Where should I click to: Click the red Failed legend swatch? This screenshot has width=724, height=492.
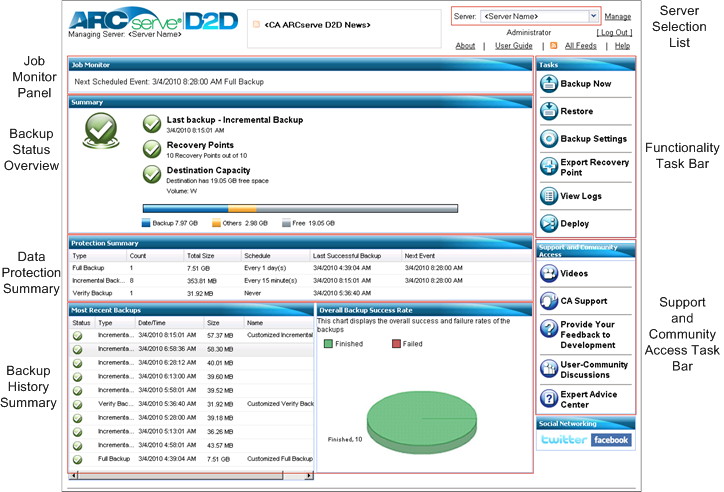[396, 344]
